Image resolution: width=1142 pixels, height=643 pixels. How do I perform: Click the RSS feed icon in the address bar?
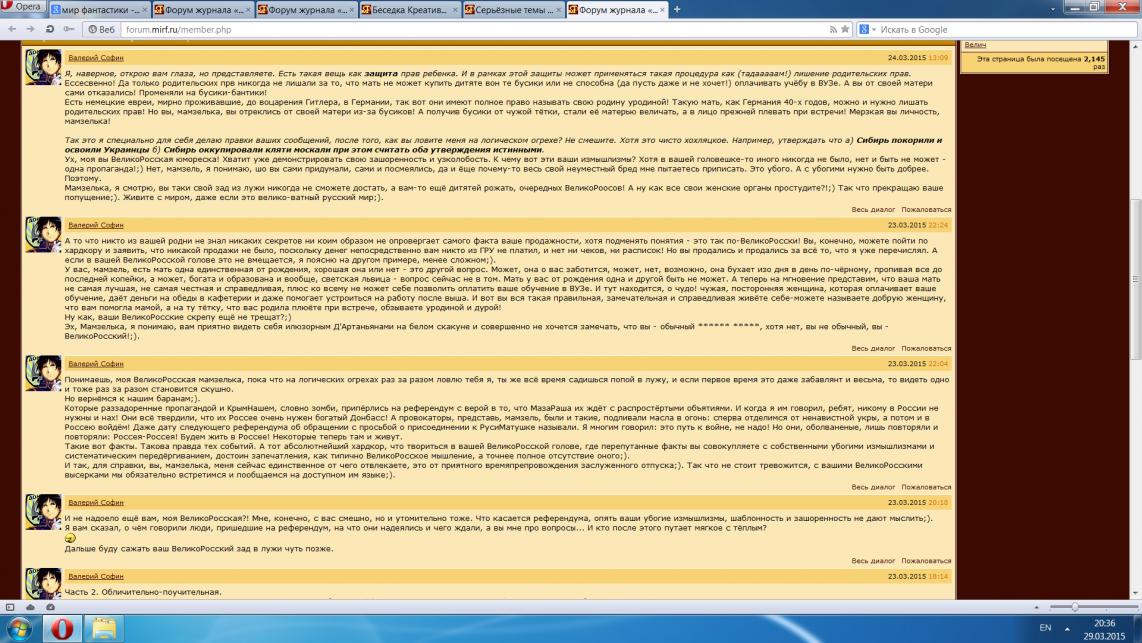833,30
